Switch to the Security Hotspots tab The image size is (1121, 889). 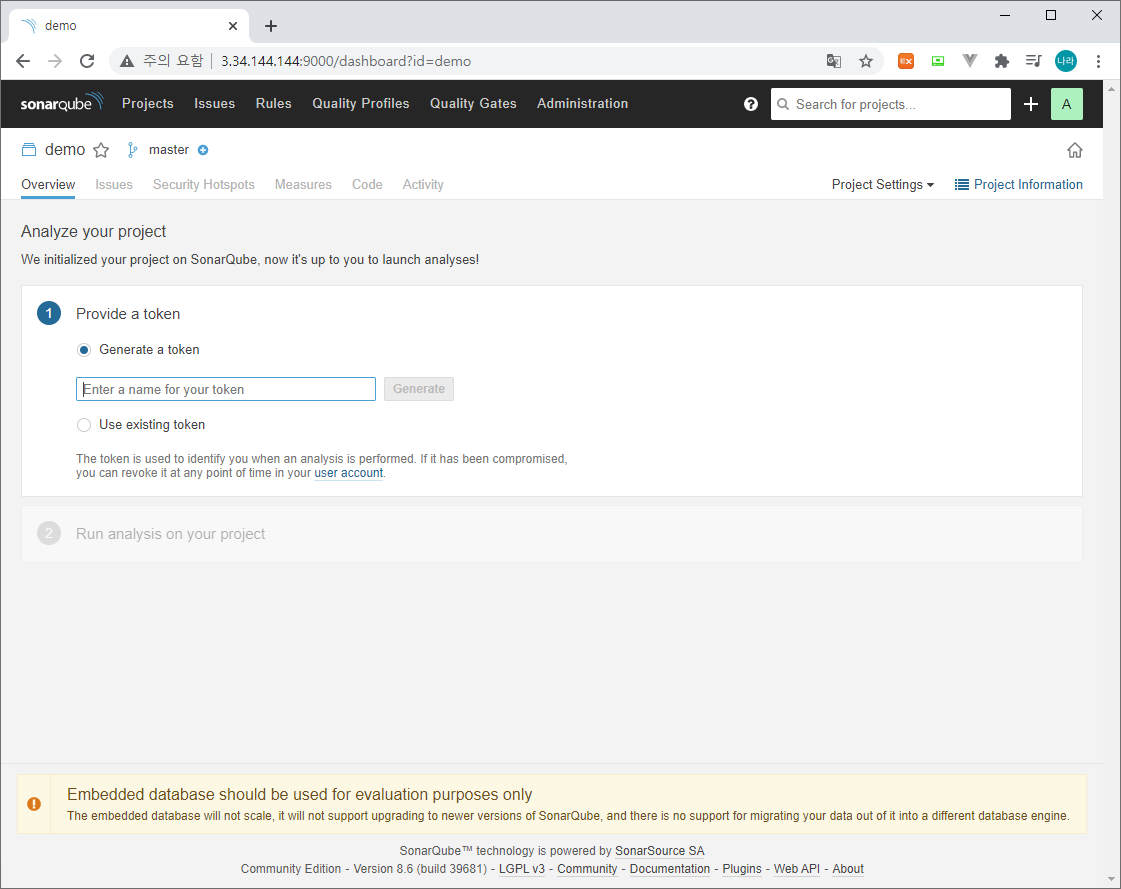(x=204, y=185)
